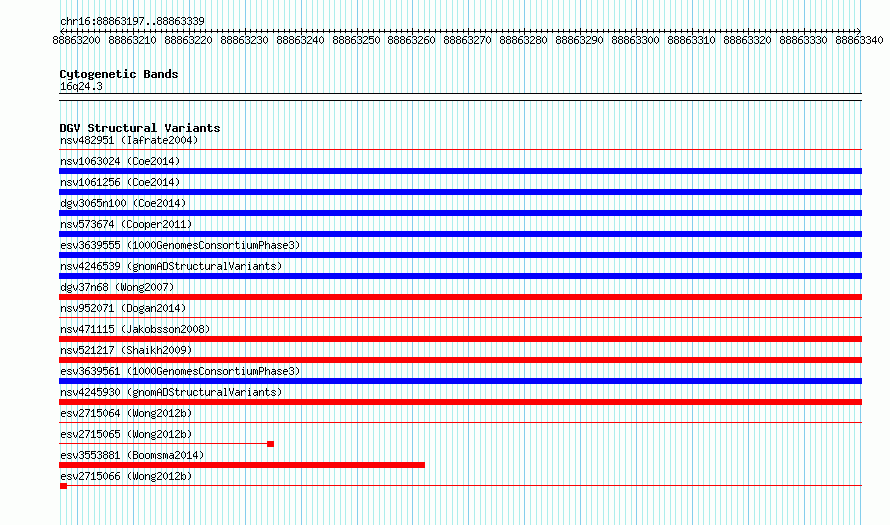This screenshot has height=525, width=890.
Task: Open variant nsv1063024 (Coe2014) label
Action: [120, 161]
